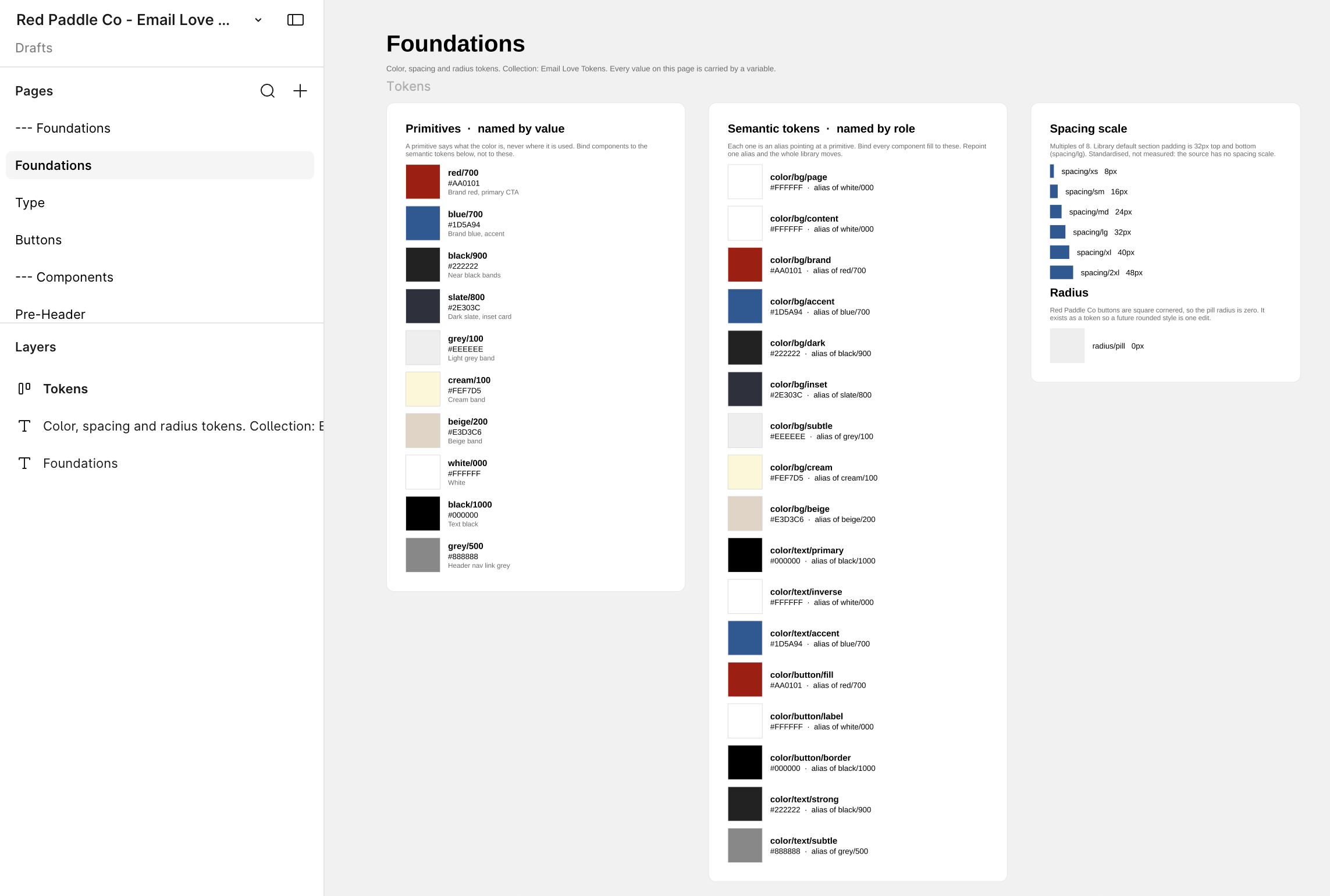Image resolution: width=1330 pixels, height=896 pixels.
Task: Click the 'Foundations' heading on canvas
Action: (456, 44)
